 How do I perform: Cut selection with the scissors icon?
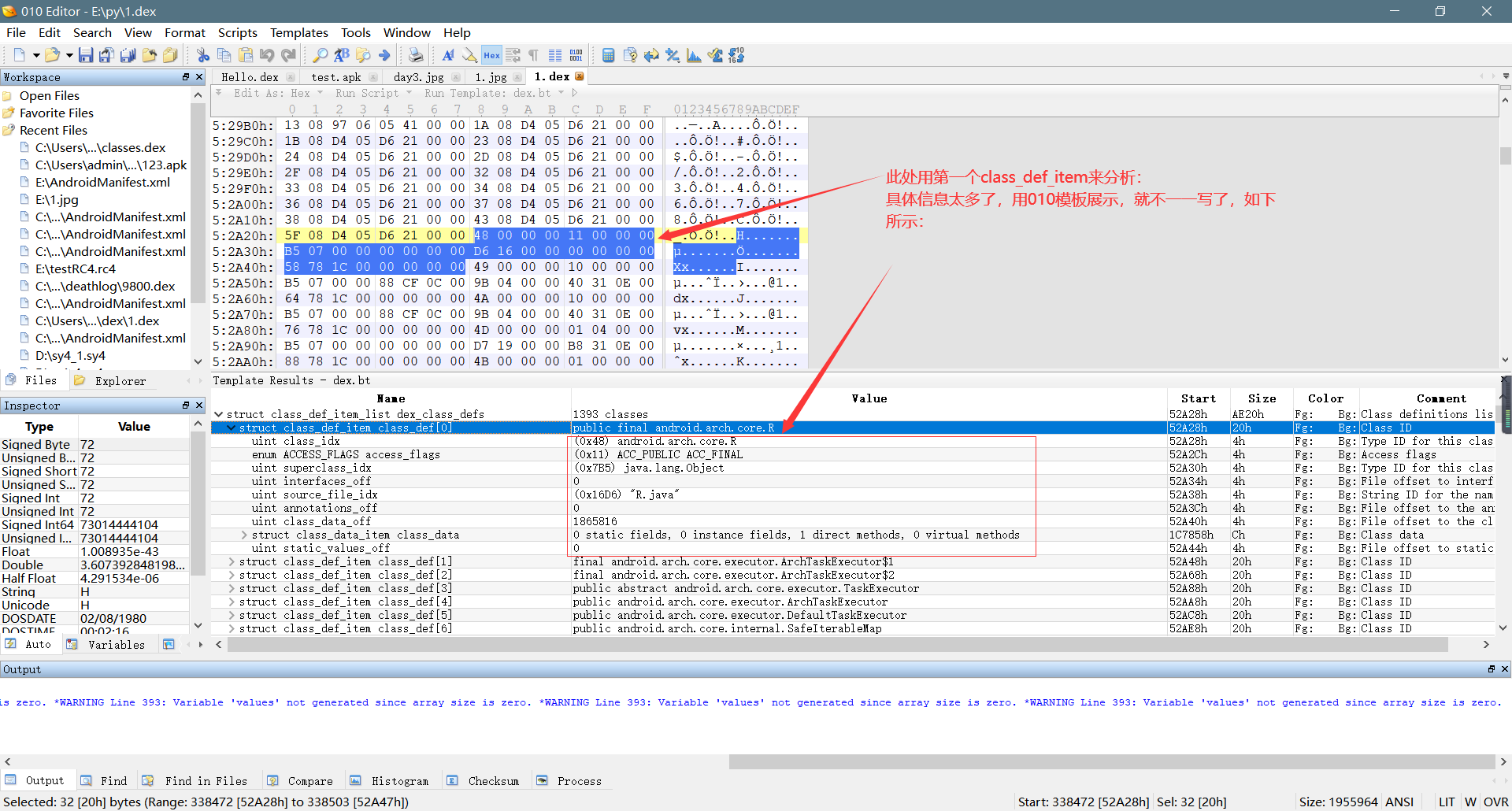(x=203, y=55)
